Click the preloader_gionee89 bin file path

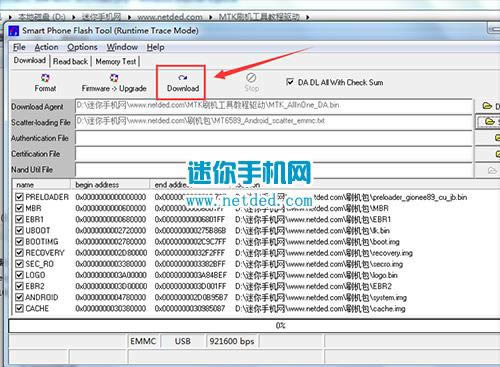click(x=351, y=197)
